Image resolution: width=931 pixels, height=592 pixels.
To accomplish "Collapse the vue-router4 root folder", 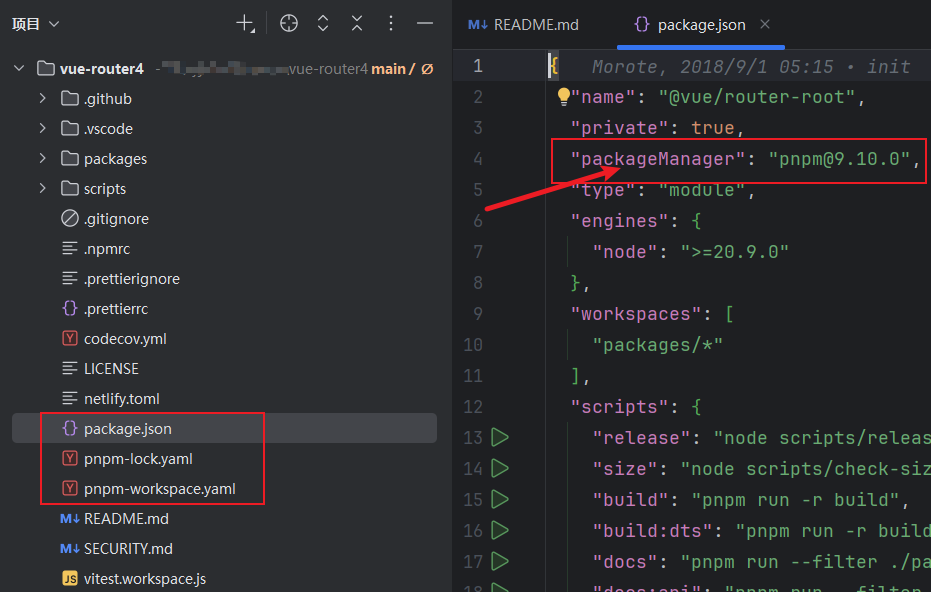I will coord(19,69).
